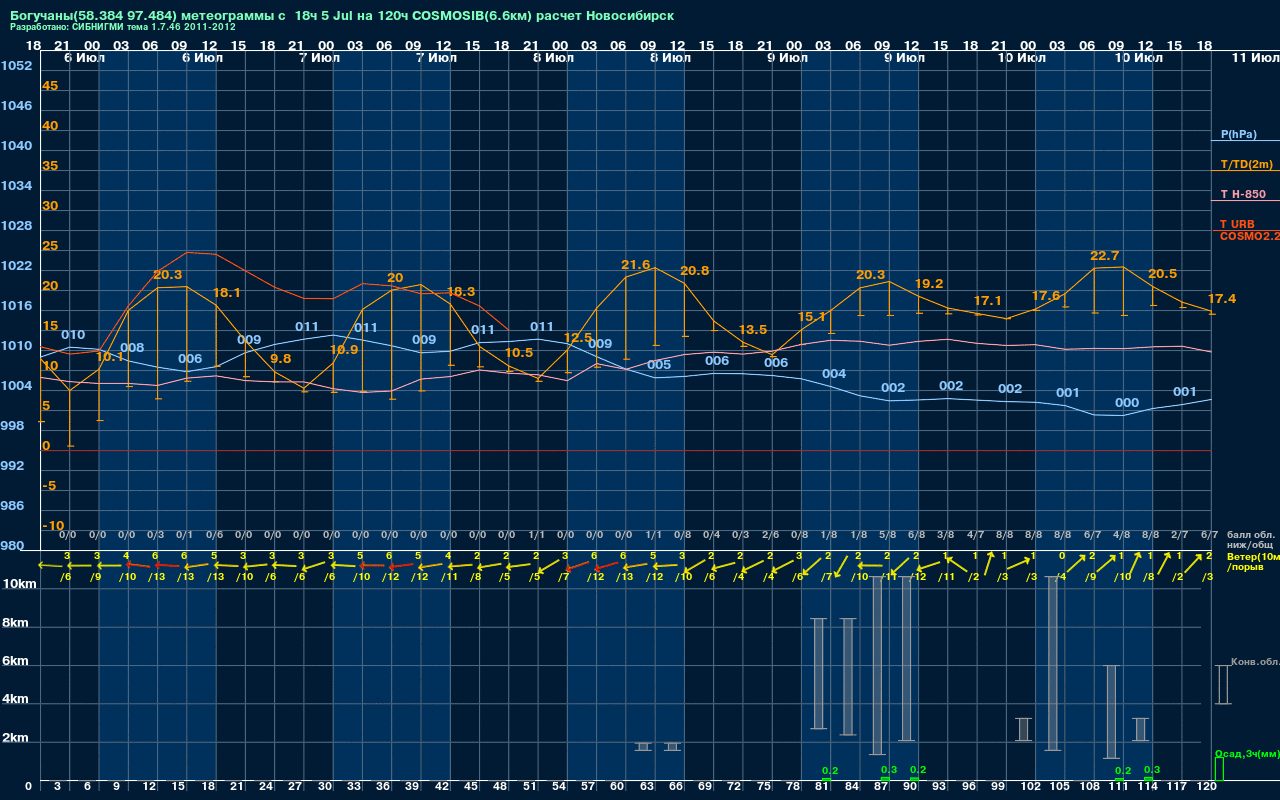Click convective cloud bar above hour 111
The image size is (1280, 800).
point(1111,712)
